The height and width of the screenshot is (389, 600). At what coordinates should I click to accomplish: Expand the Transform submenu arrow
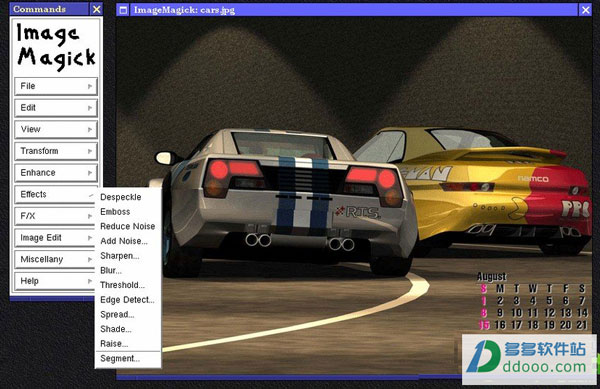point(90,151)
